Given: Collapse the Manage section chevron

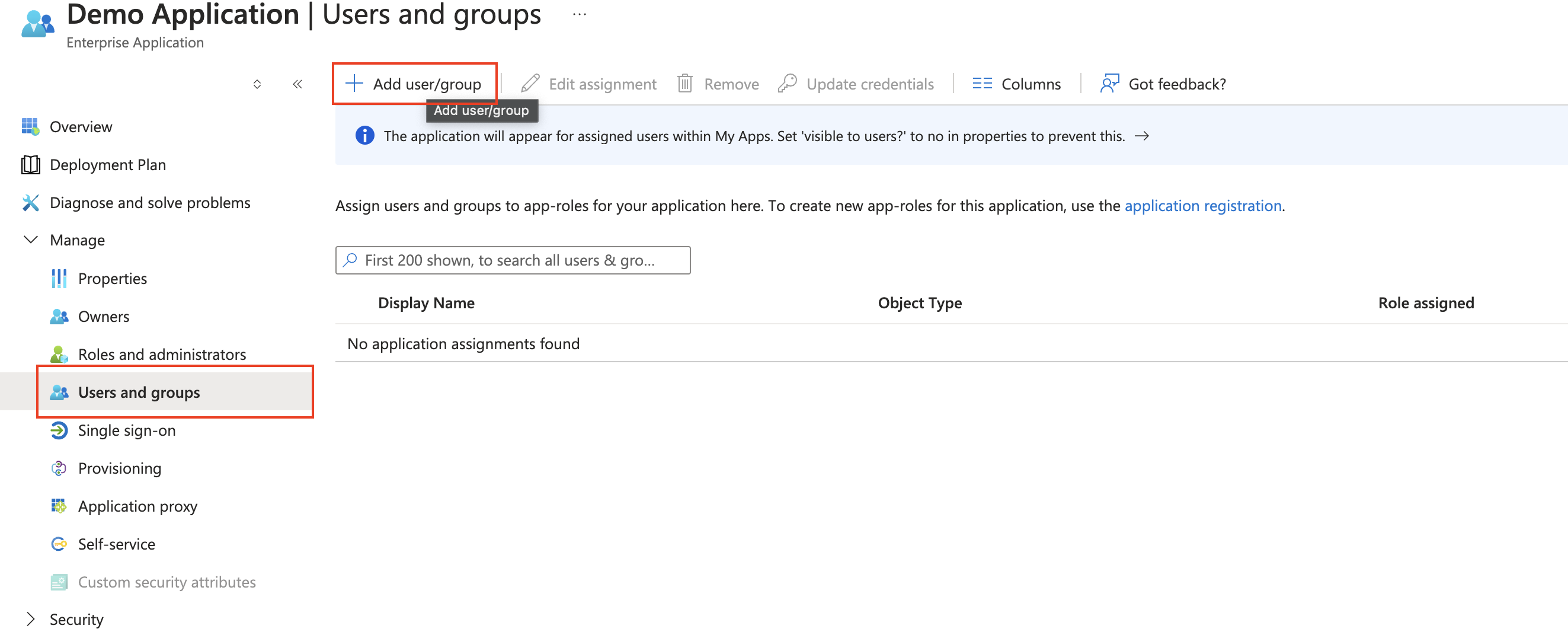Looking at the screenshot, I should (x=30, y=240).
